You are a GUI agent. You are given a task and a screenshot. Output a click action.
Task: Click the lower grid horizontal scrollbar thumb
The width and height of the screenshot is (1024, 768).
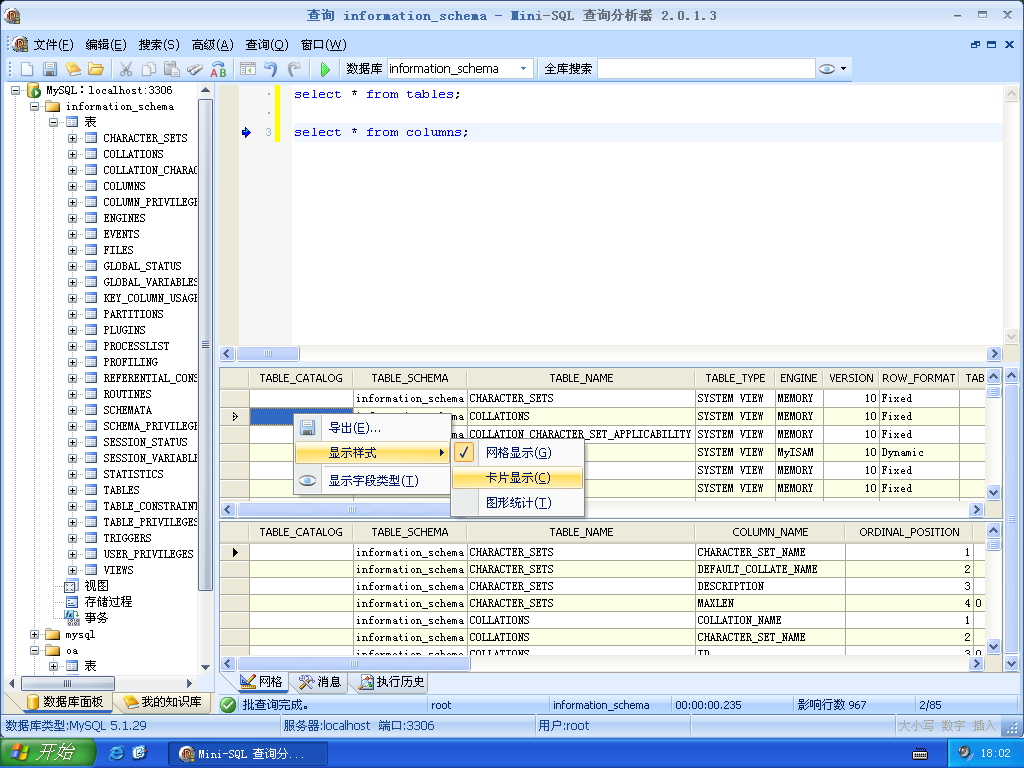click(353, 664)
